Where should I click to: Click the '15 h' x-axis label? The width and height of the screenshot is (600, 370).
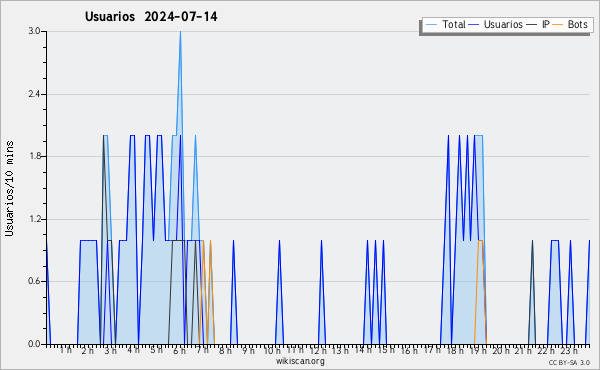[x=386, y=350]
